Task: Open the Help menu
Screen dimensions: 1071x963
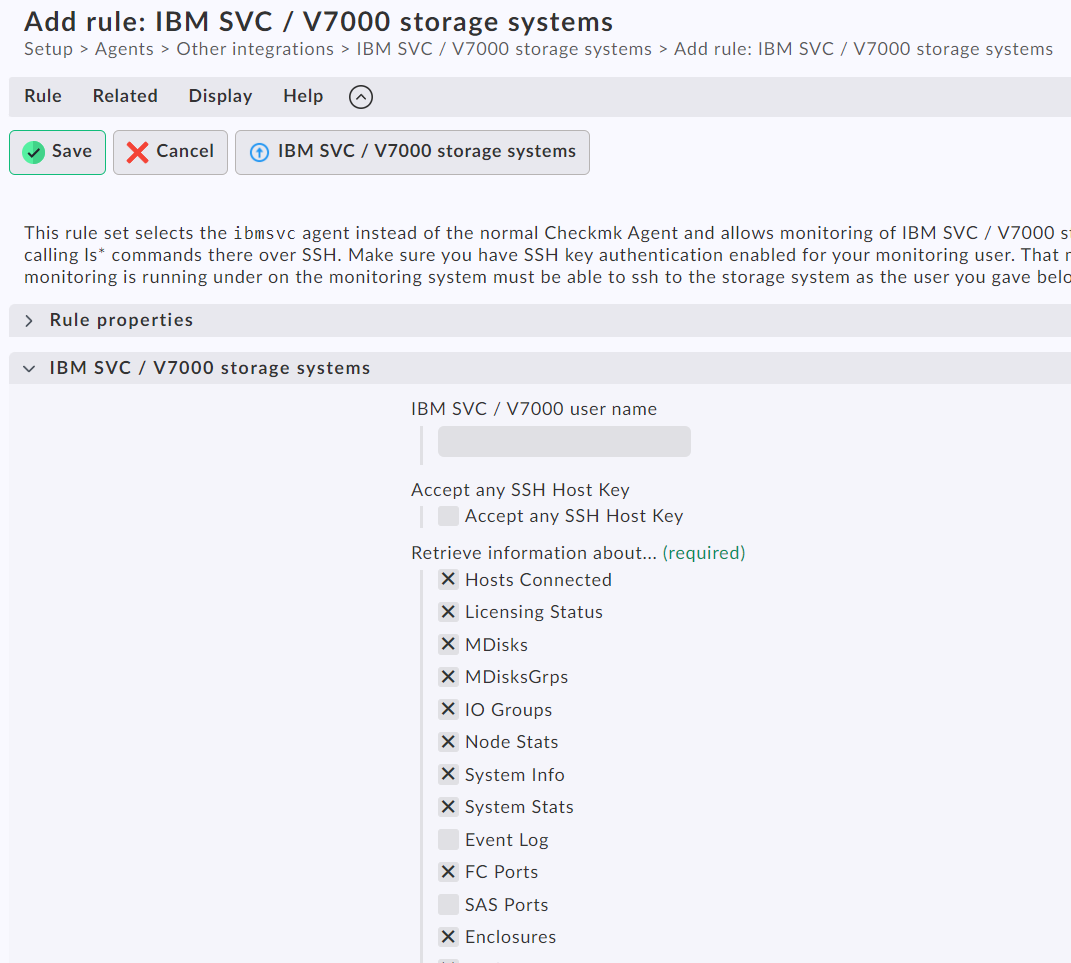Action: pyautogui.click(x=303, y=96)
